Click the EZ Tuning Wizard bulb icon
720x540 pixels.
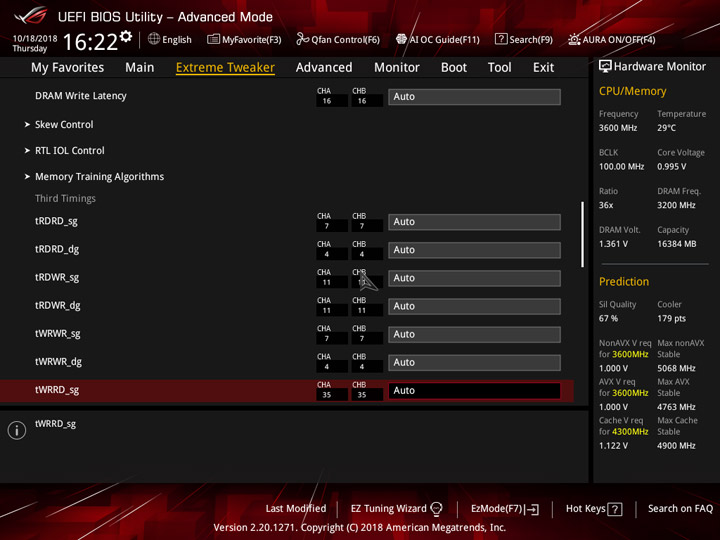coord(436,508)
